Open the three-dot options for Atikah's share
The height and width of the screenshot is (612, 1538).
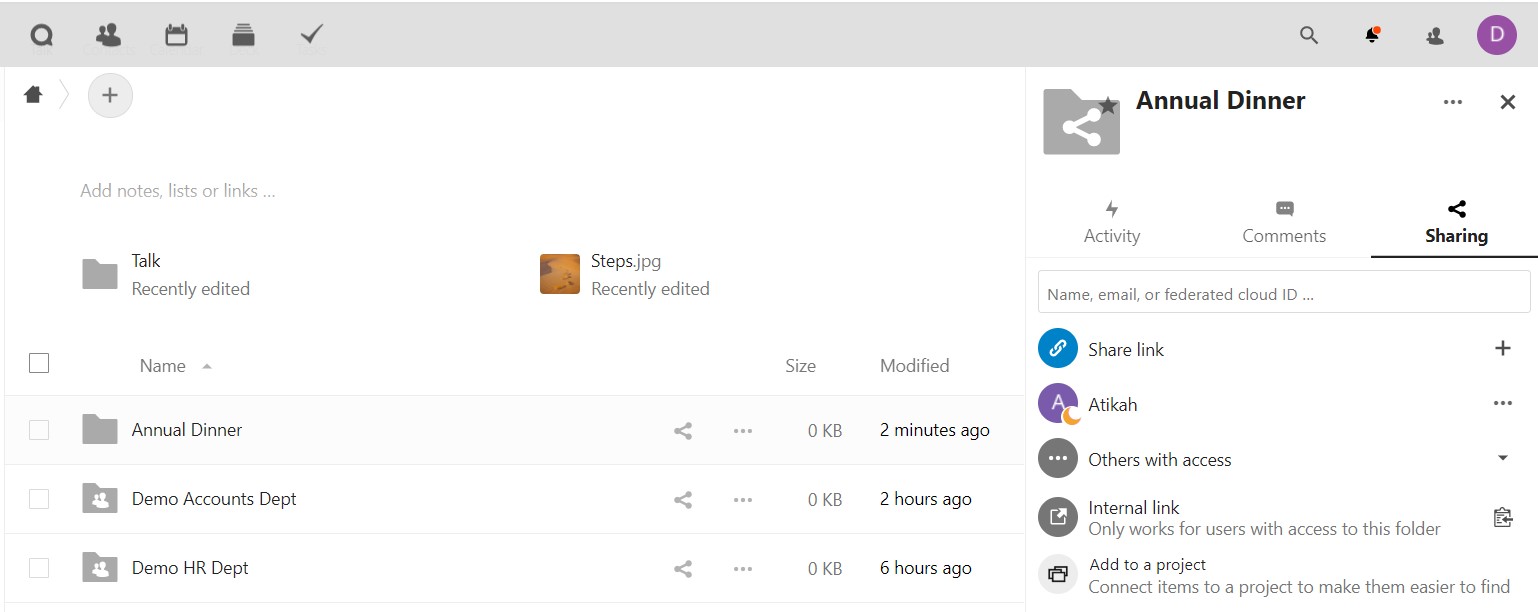(1502, 404)
